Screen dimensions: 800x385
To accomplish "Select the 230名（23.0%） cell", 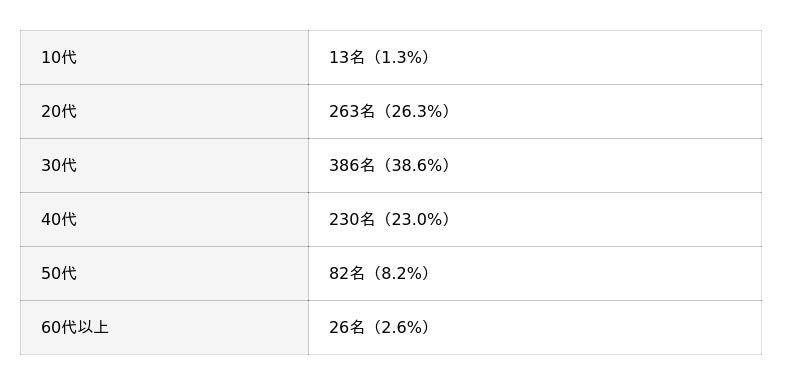I will (x=535, y=220).
